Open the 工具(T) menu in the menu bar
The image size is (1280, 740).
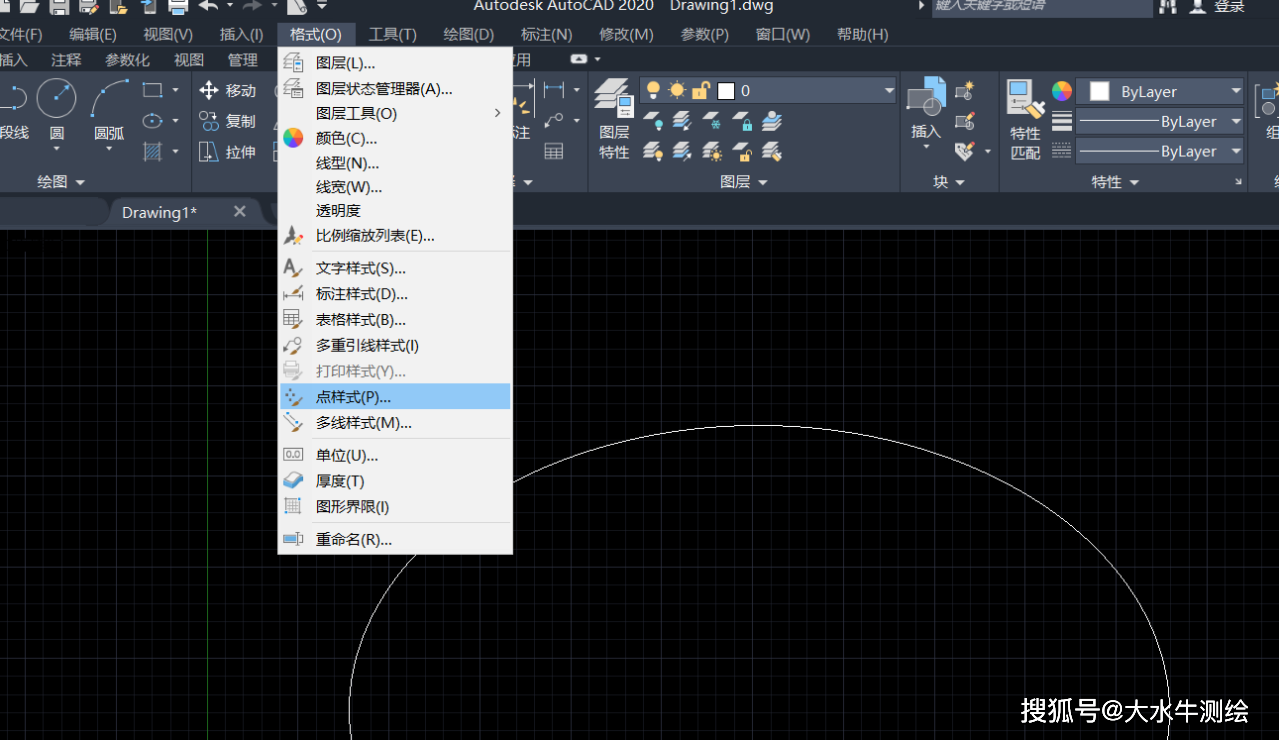coord(392,34)
